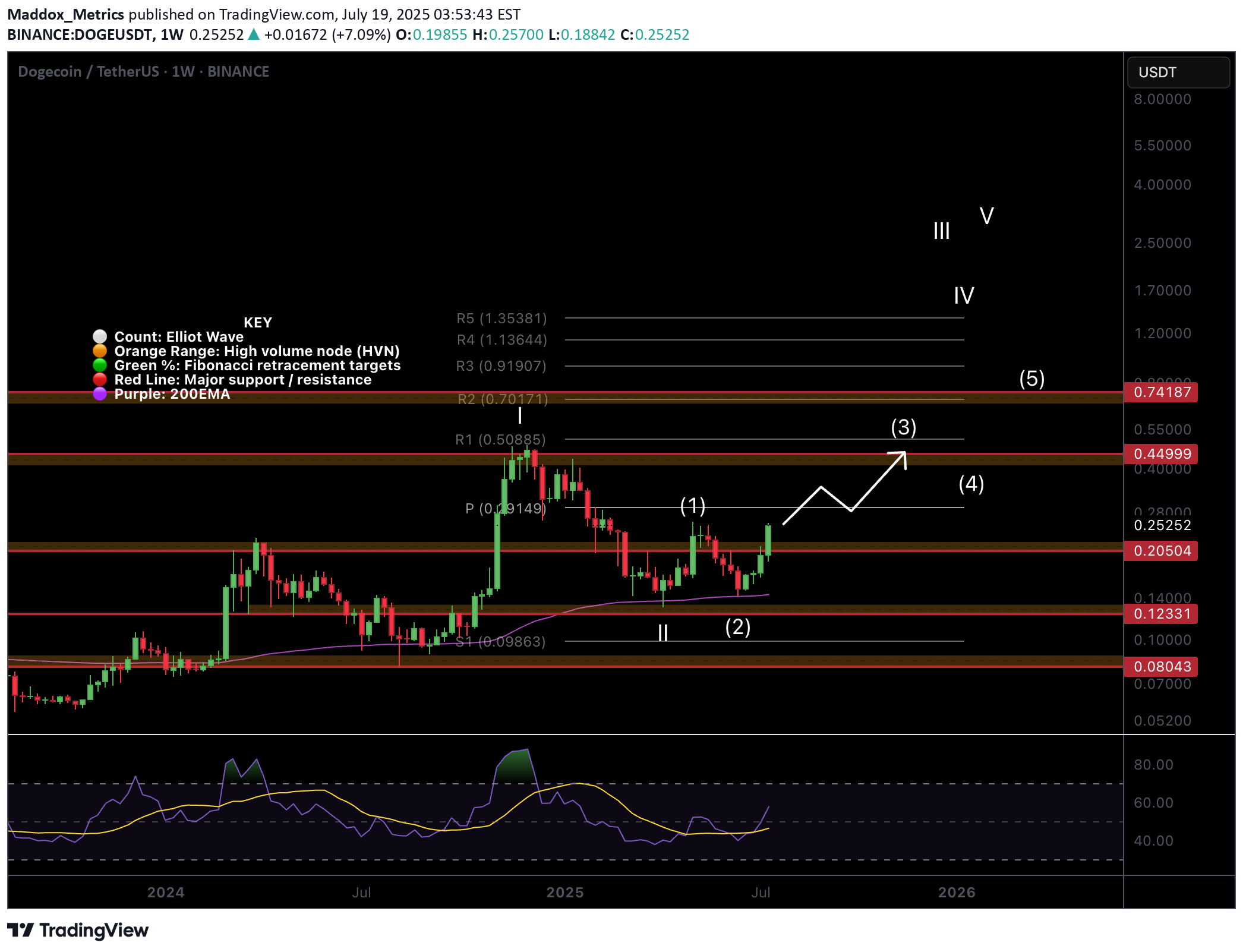Viewport: 1243px width, 952px height.
Task: Select the R3 (0.91907) pivot label
Action: pyautogui.click(x=501, y=366)
